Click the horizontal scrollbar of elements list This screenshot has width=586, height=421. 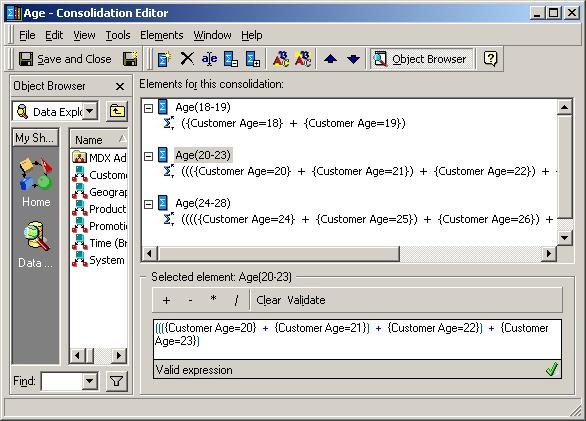pos(349,254)
